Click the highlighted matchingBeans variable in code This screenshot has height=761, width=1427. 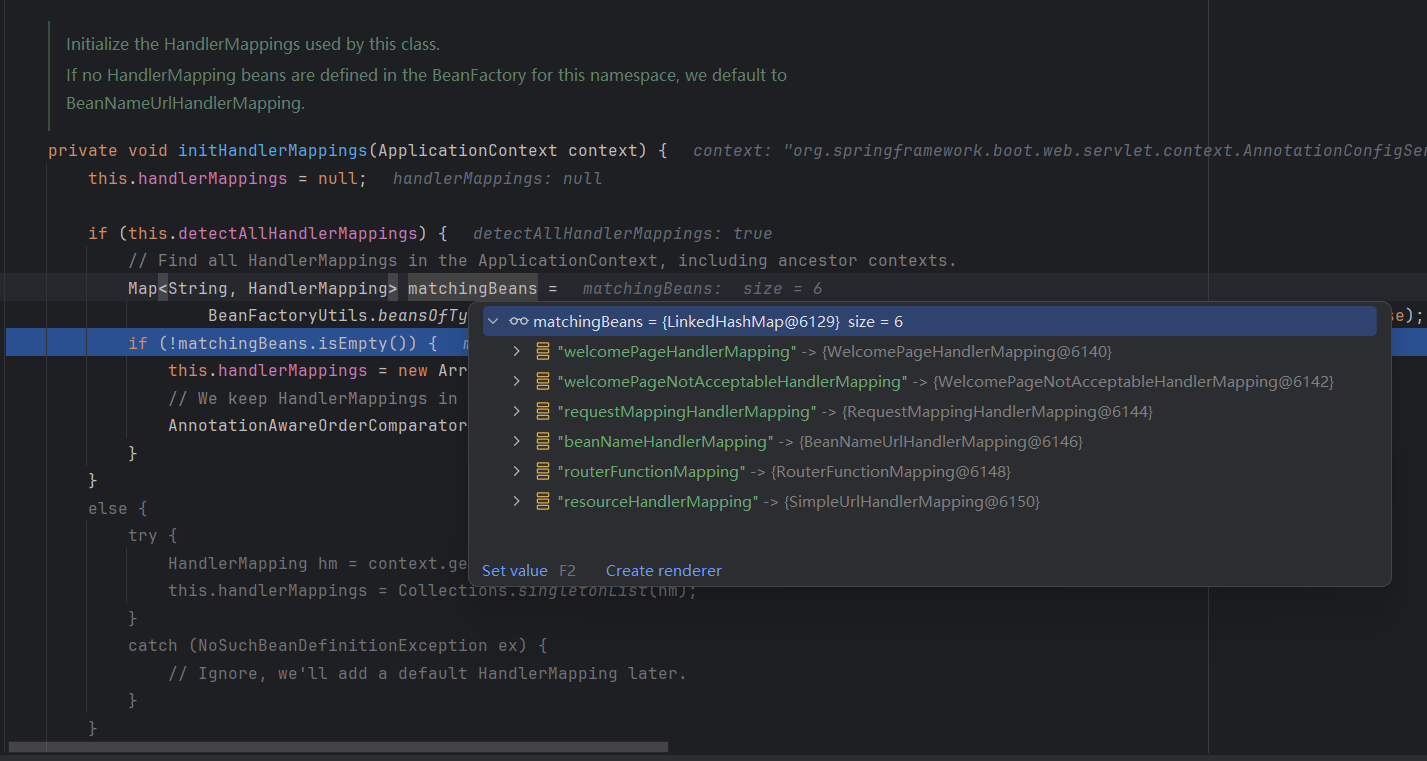472,288
